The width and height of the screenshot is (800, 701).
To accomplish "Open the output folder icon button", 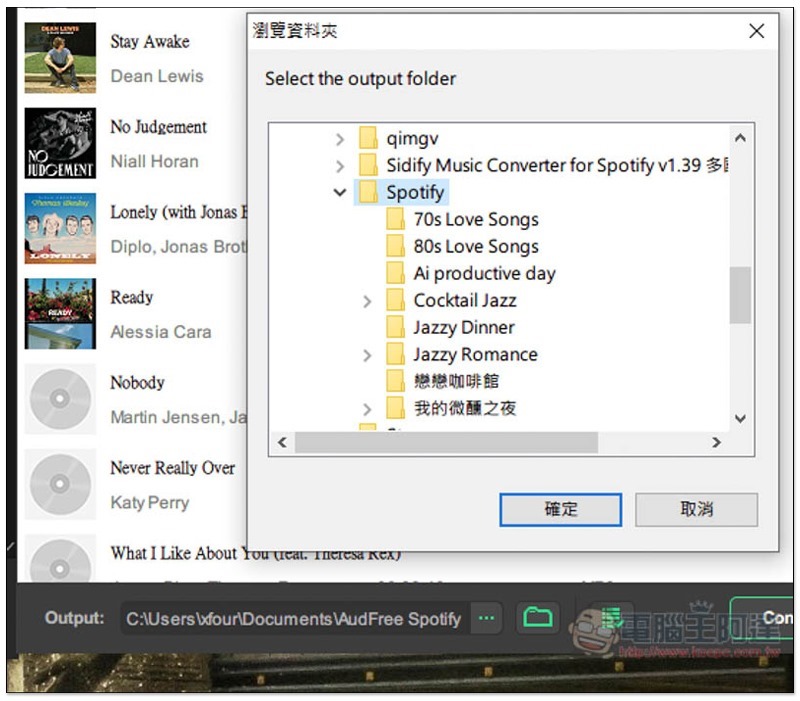I will (538, 617).
